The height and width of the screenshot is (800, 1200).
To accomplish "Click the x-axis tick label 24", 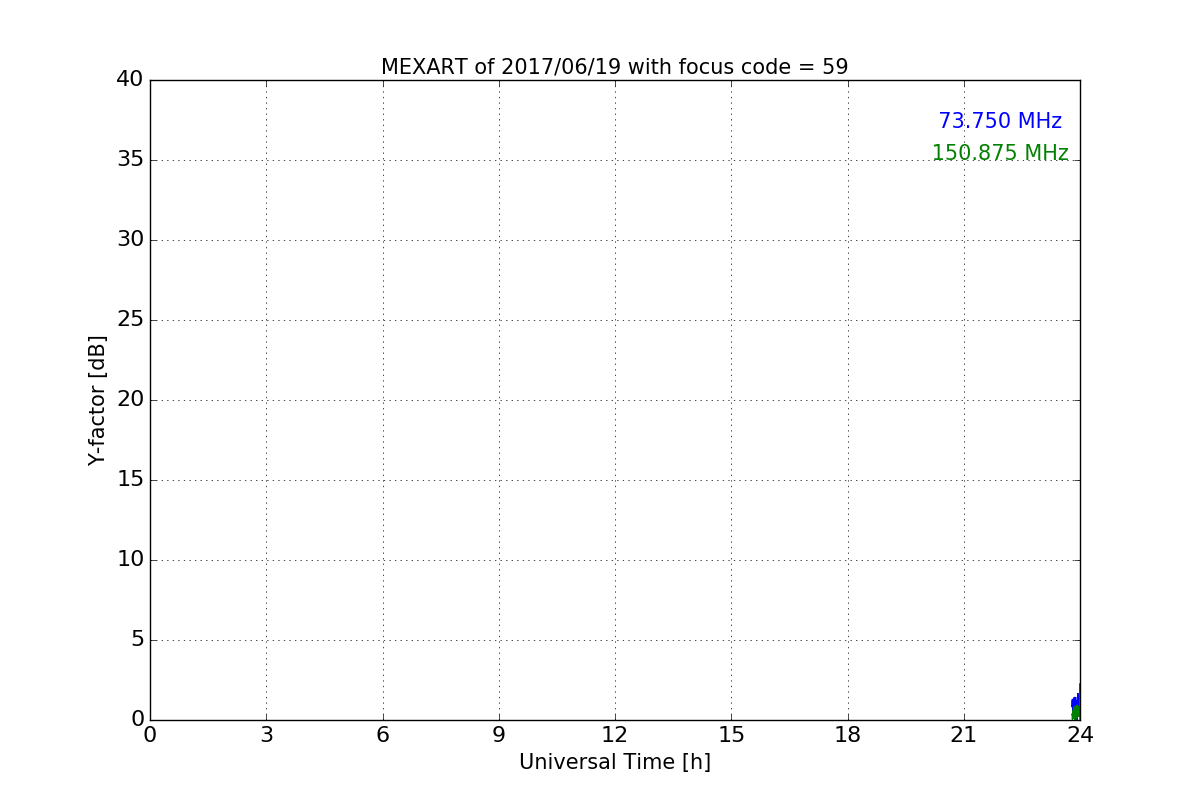I will pyautogui.click(x=1080, y=735).
